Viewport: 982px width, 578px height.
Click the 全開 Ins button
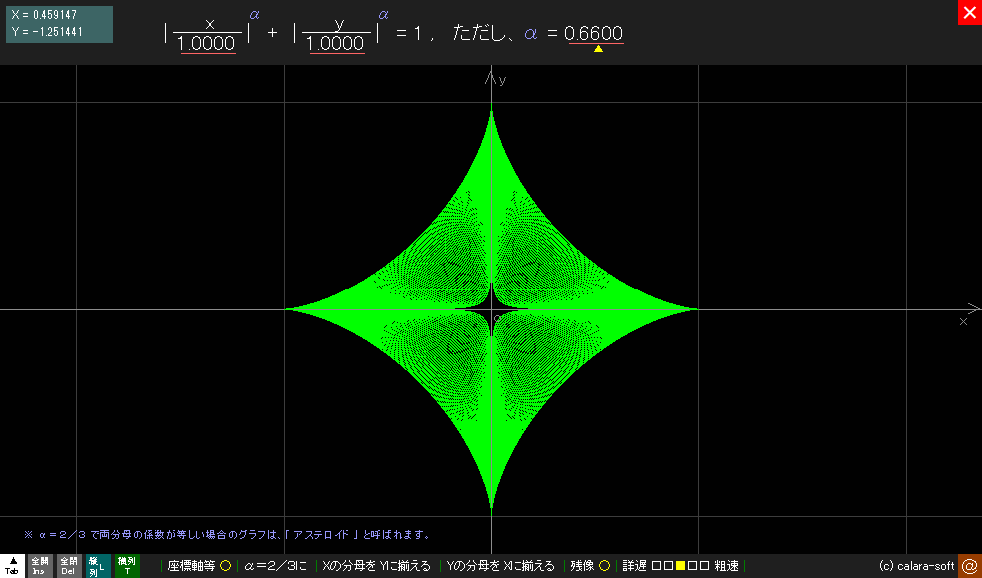tap(40, 566)
